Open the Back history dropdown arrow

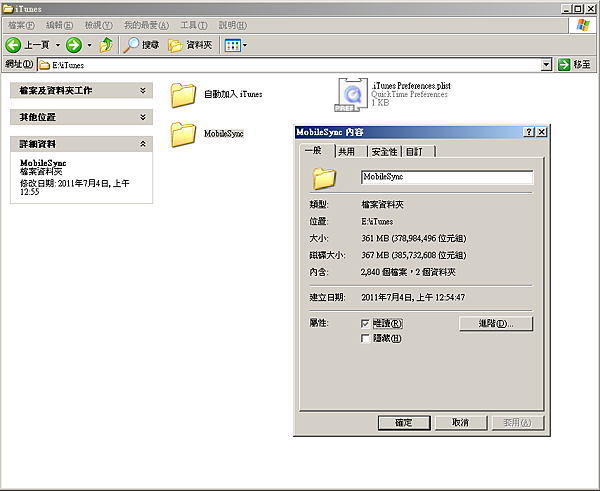[58, 45]
